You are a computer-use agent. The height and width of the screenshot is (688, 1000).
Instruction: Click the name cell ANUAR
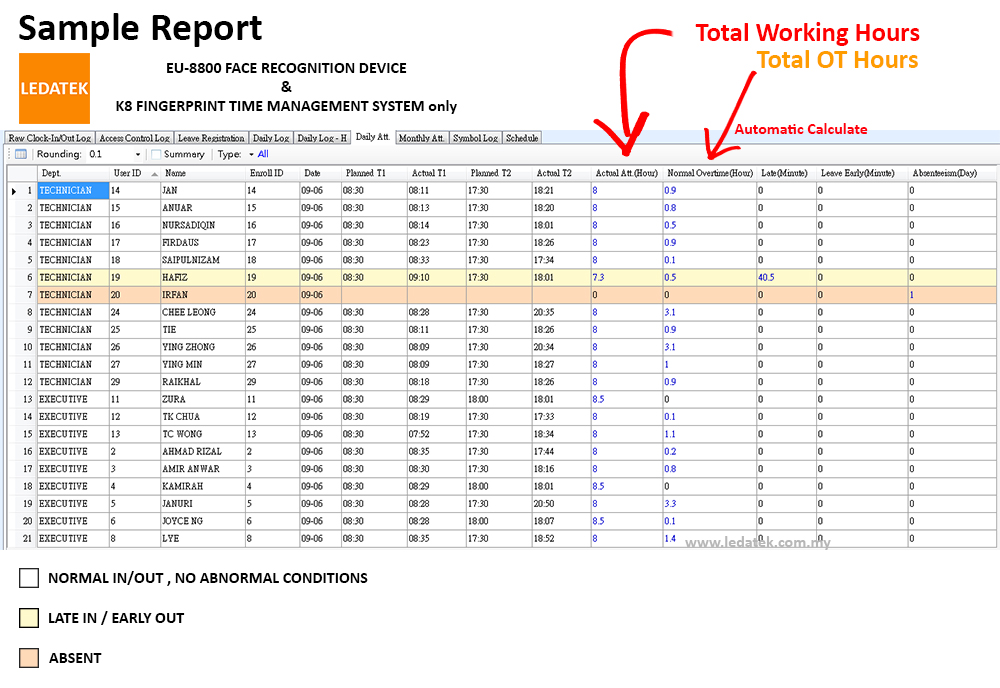pos(203,208)
